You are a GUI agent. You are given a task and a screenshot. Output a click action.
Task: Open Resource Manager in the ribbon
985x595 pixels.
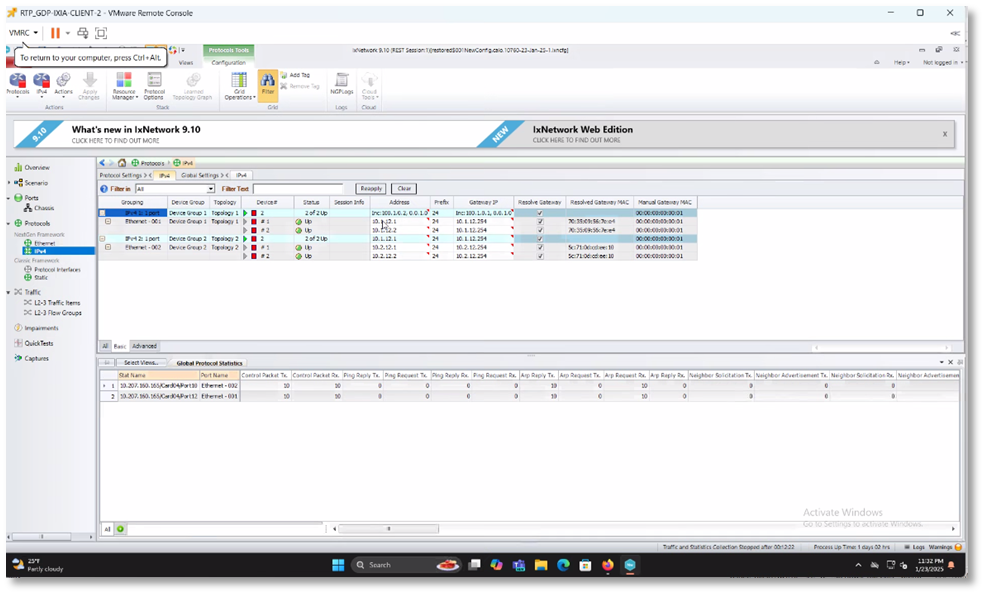tap(124, 85)
